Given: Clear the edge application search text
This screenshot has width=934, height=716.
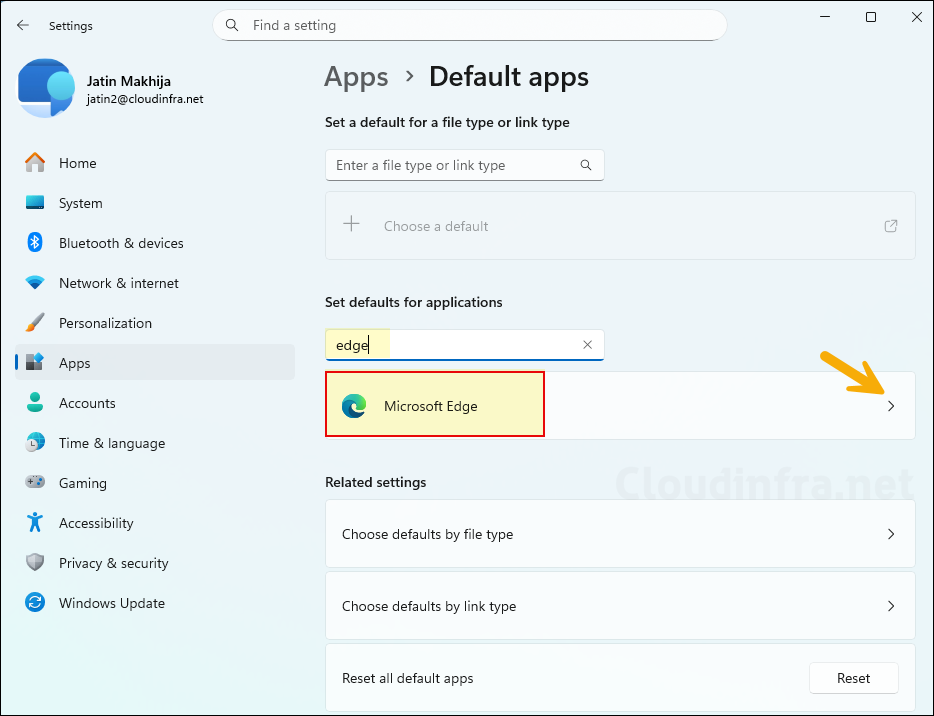Looking at the screenshot, I should pyautogui.click(x=588, y=345).
